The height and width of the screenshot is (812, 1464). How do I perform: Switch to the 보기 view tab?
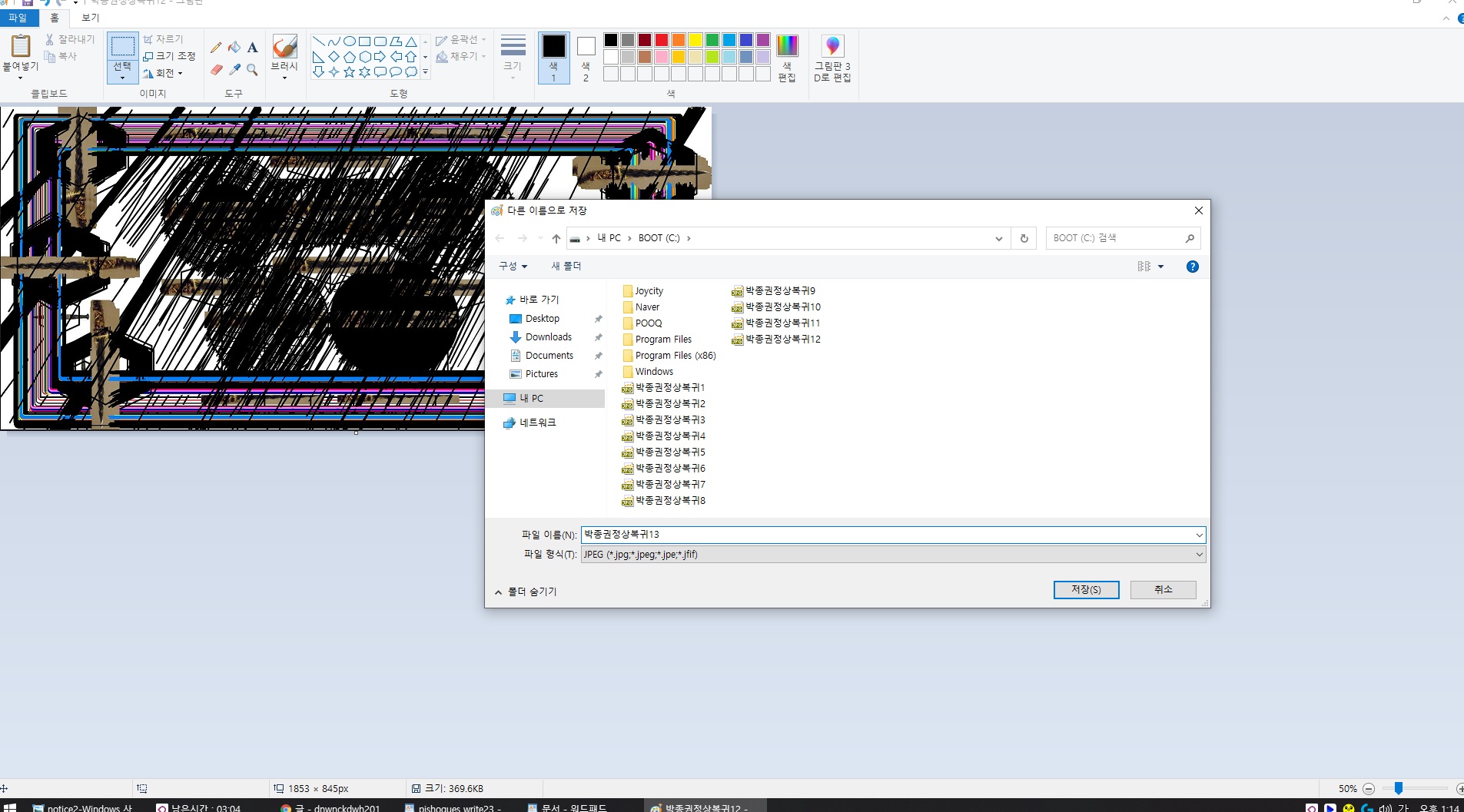point(91,18)
